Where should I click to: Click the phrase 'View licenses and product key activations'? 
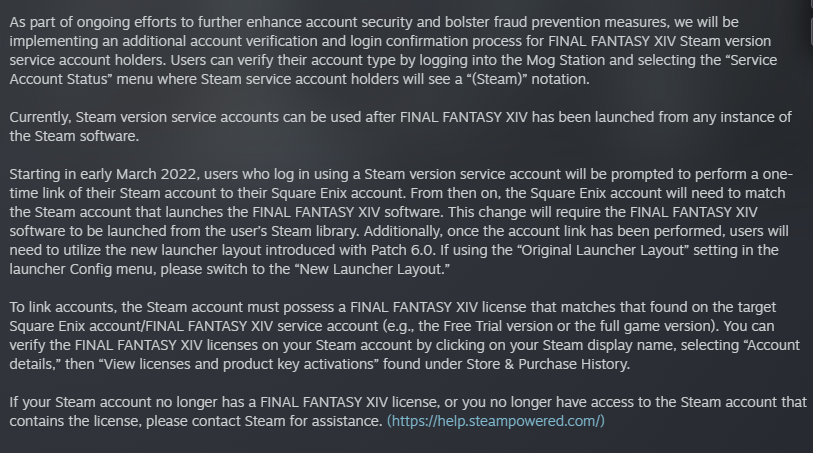tap(239, 364)
